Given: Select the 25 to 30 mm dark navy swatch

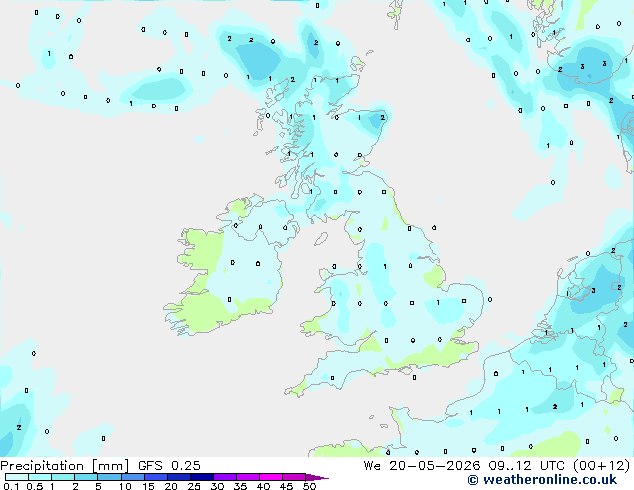Looking at the screenshot, I should tap(202, 477).
